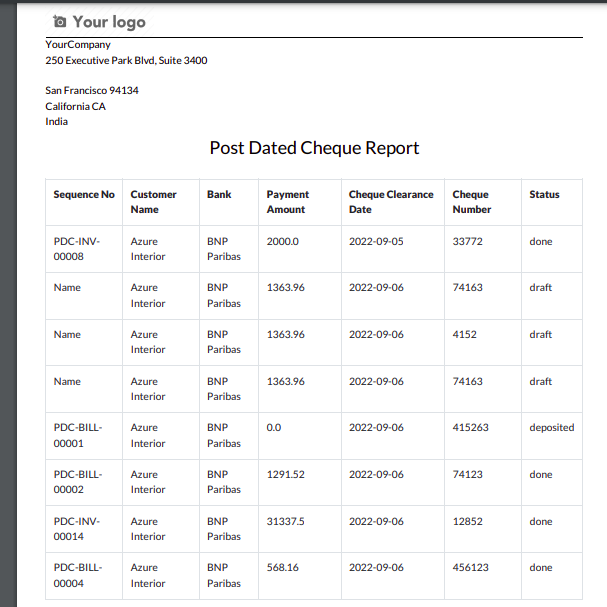Click 'BNP Paribas' in the PDC-BILL-00004 row
The height and width of the screenshot is (607, 607).
(x=224, y=576)
